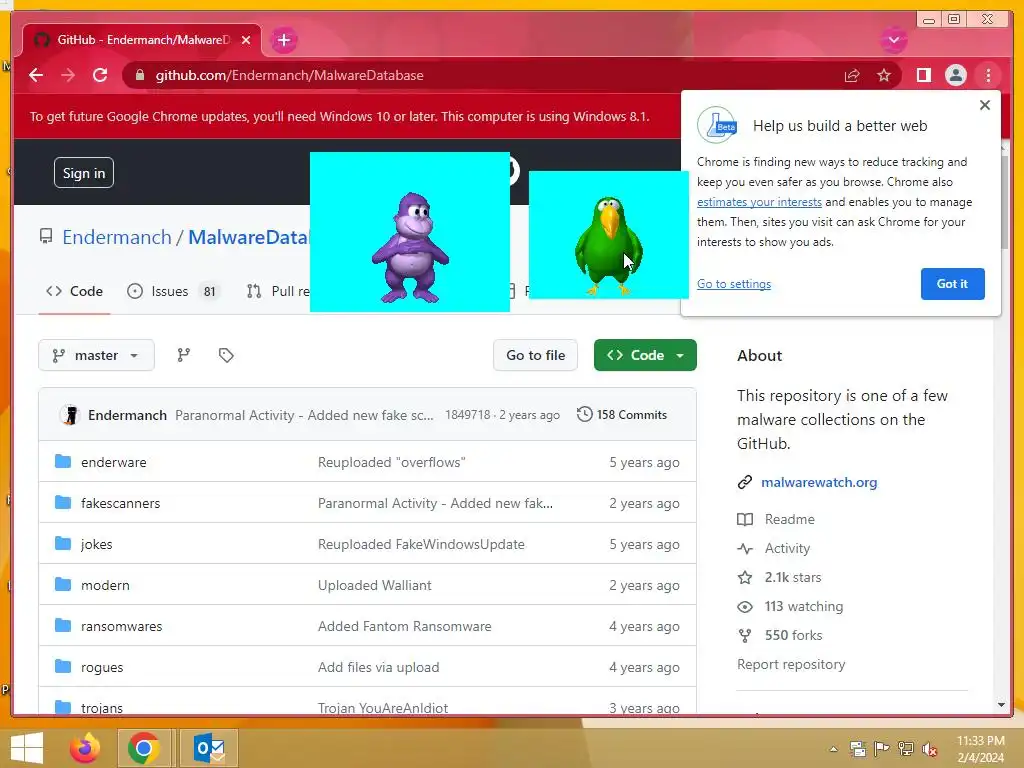
Task: Open a new tab with plus button
Action: 283,40
